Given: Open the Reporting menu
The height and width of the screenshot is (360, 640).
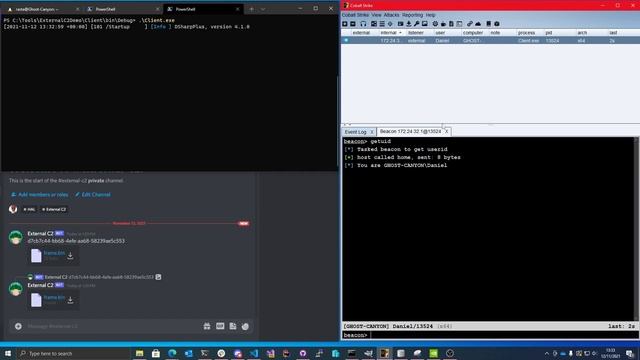Looking at the screenshot, I should point(412,15).
